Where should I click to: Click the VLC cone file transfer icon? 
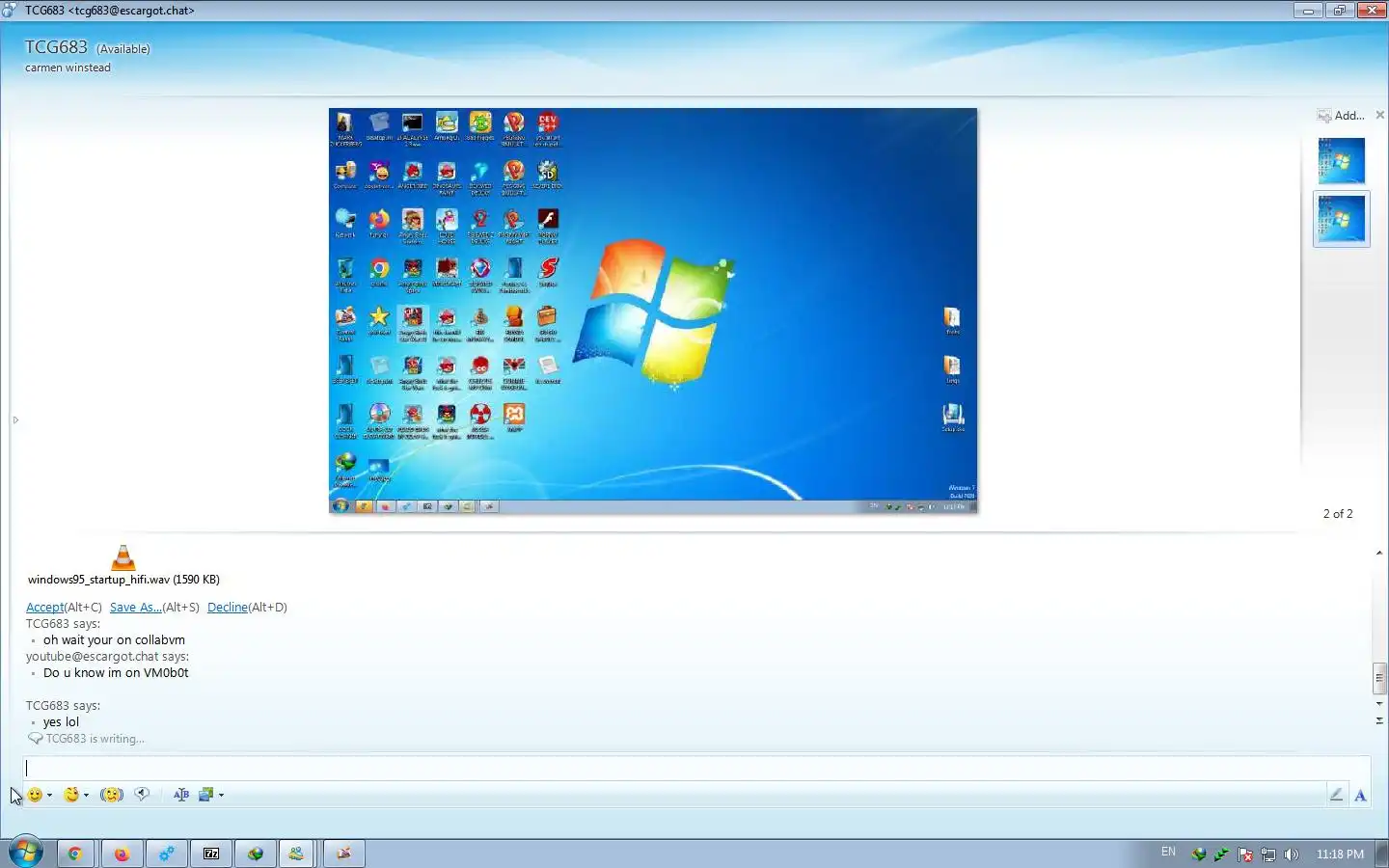tap(123, 557)
